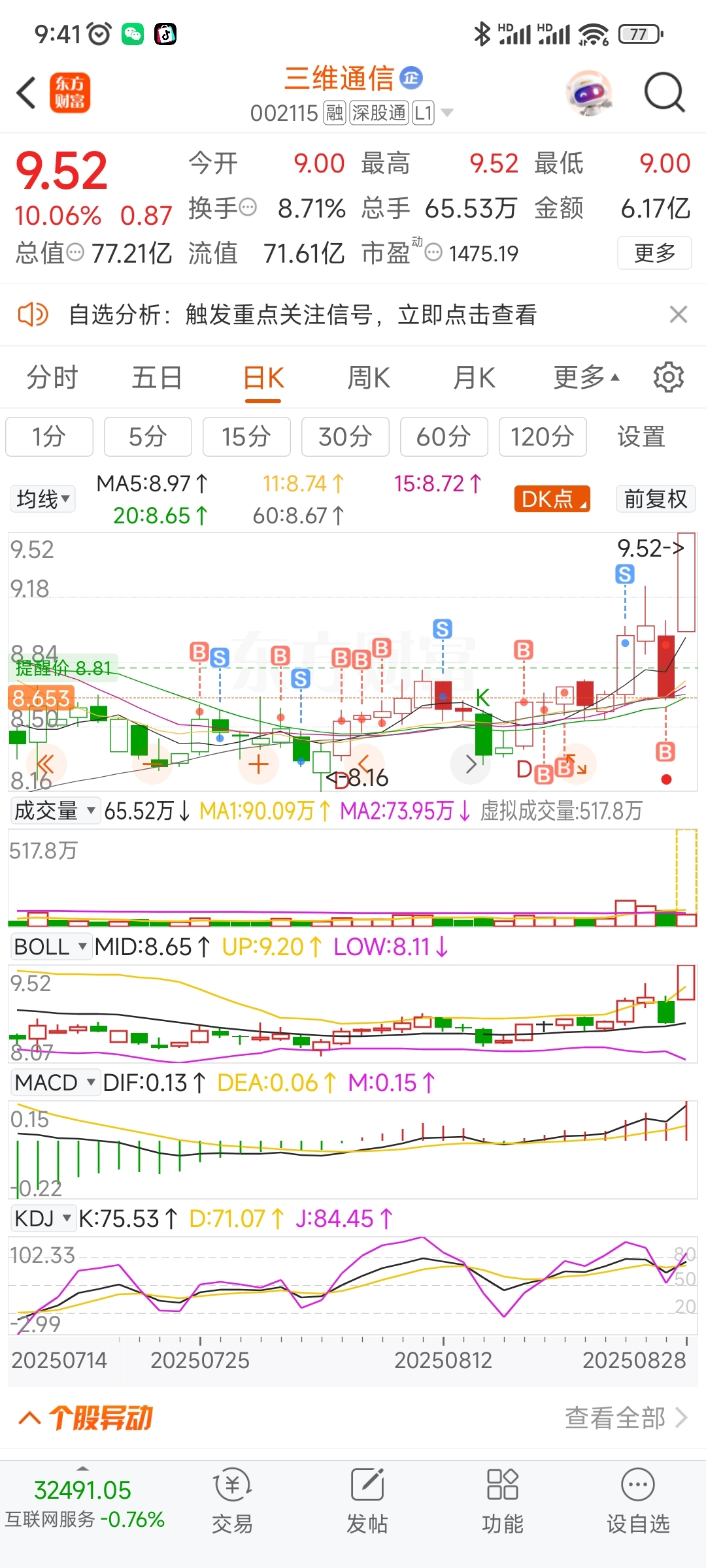Tap the speaker announcement icon

pos(33,314)
